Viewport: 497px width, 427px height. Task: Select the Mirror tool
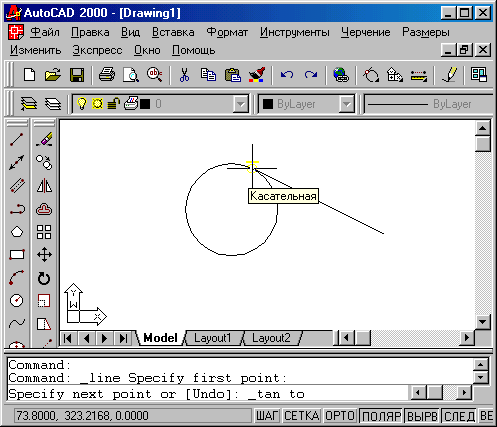44,186
